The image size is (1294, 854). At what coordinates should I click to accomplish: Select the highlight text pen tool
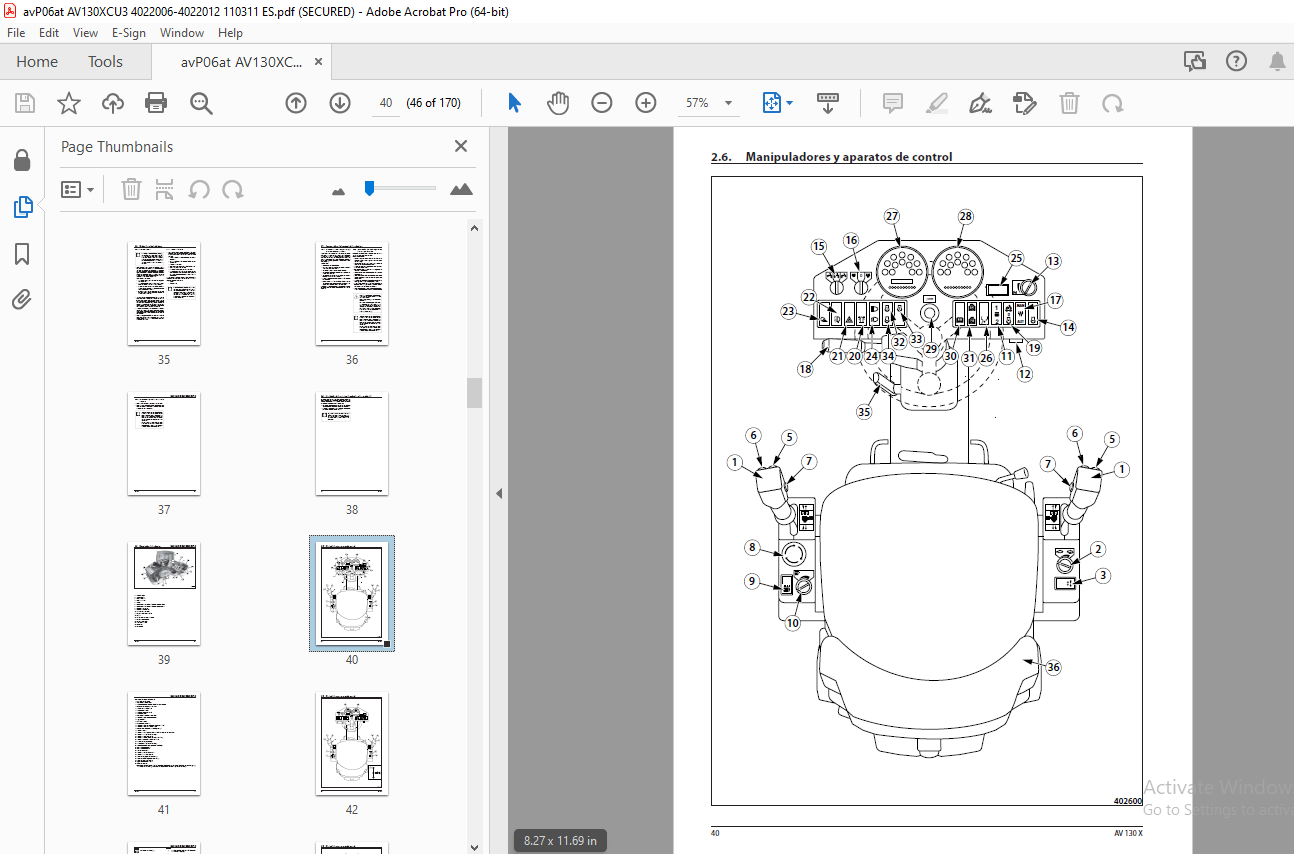937,103
